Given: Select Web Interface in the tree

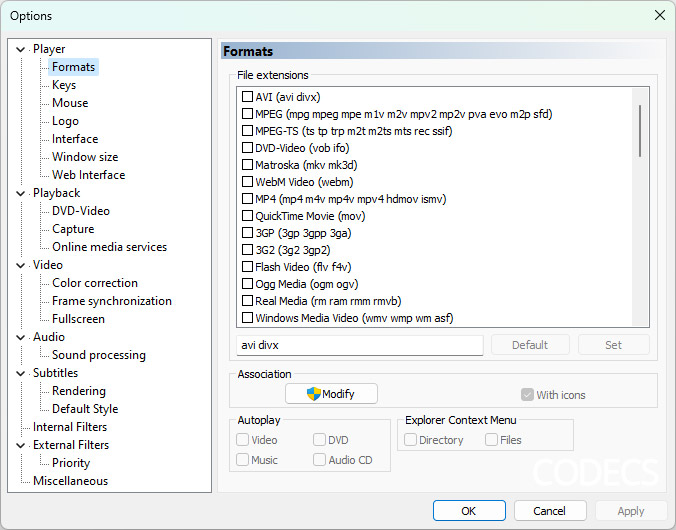Looking at the screenshot, I should pos(88,175).
